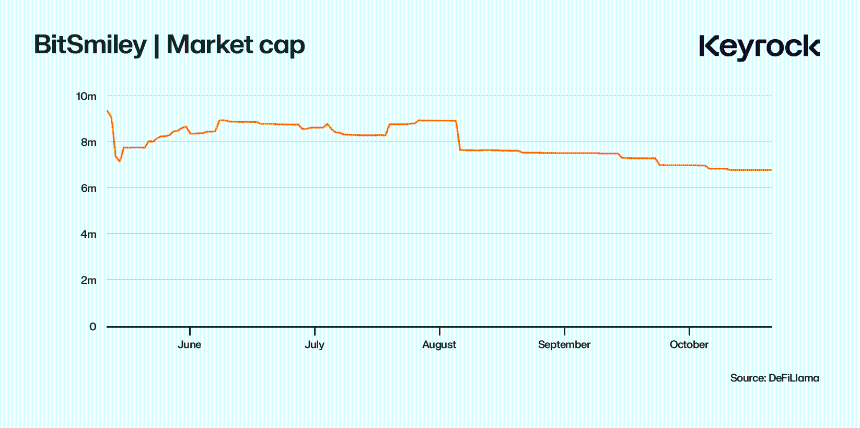Select the August x-axis label
Screen dimensions: 860x428
tap(439, 345)
